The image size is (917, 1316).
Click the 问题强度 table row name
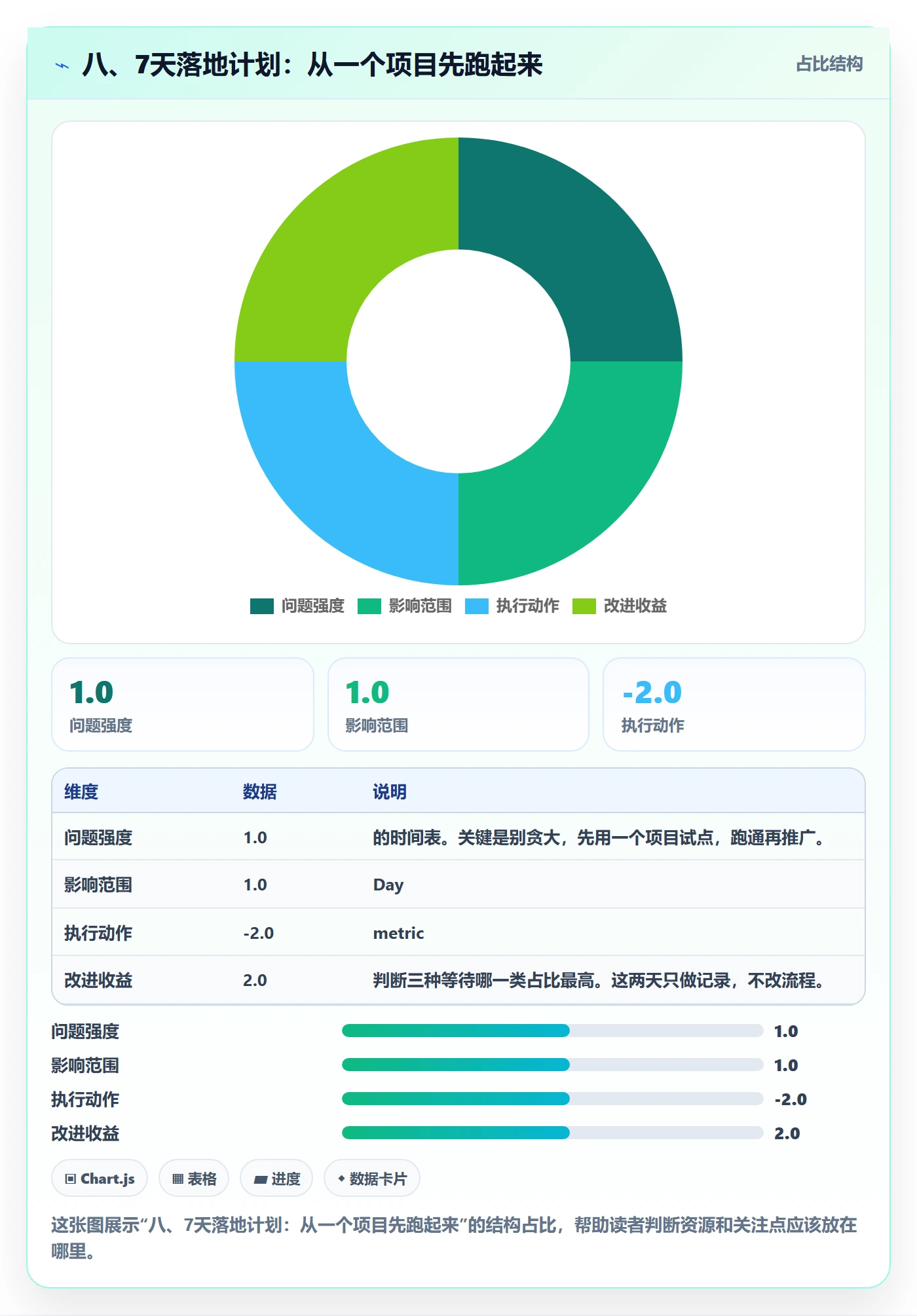pos(98,837)
